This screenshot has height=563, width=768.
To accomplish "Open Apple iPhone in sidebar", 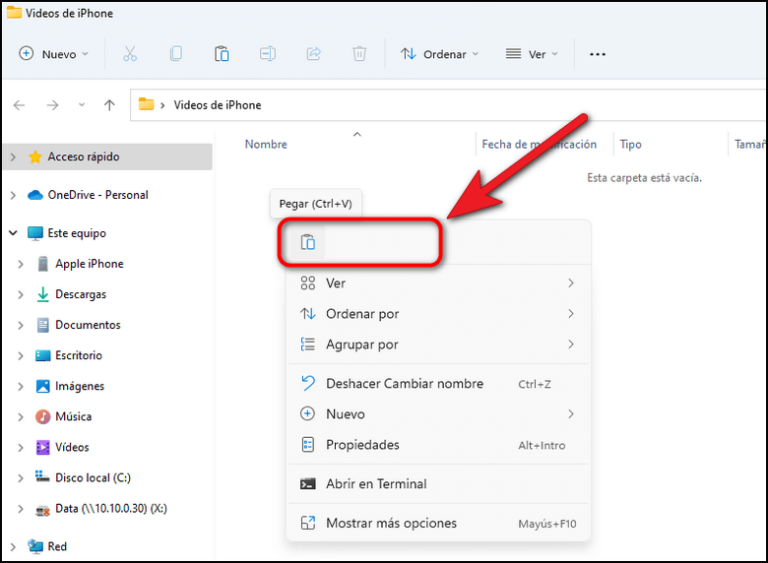I will [x=89, y=264].
